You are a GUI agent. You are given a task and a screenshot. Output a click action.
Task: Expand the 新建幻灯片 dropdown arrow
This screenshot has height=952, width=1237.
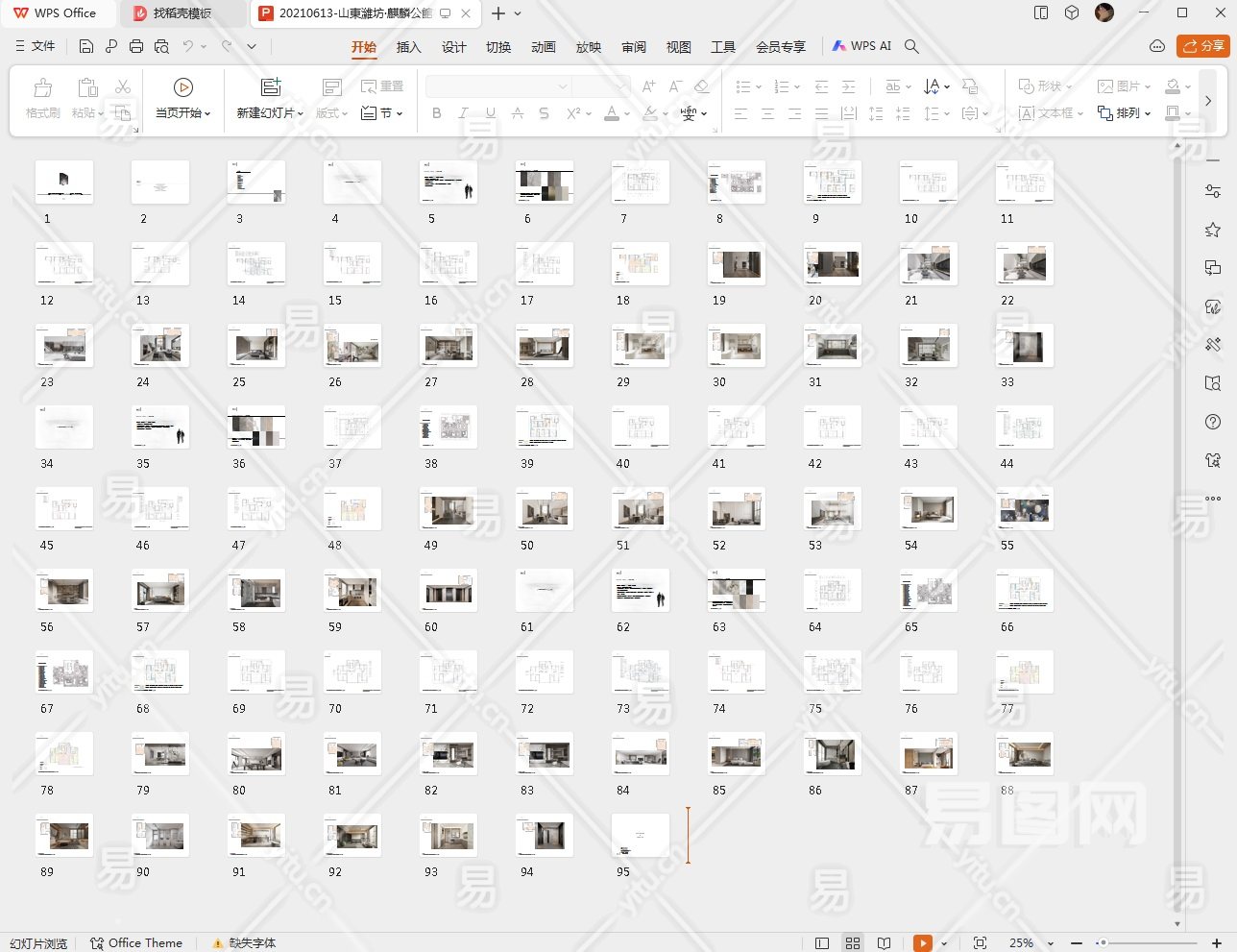click(x=300, y=113)
